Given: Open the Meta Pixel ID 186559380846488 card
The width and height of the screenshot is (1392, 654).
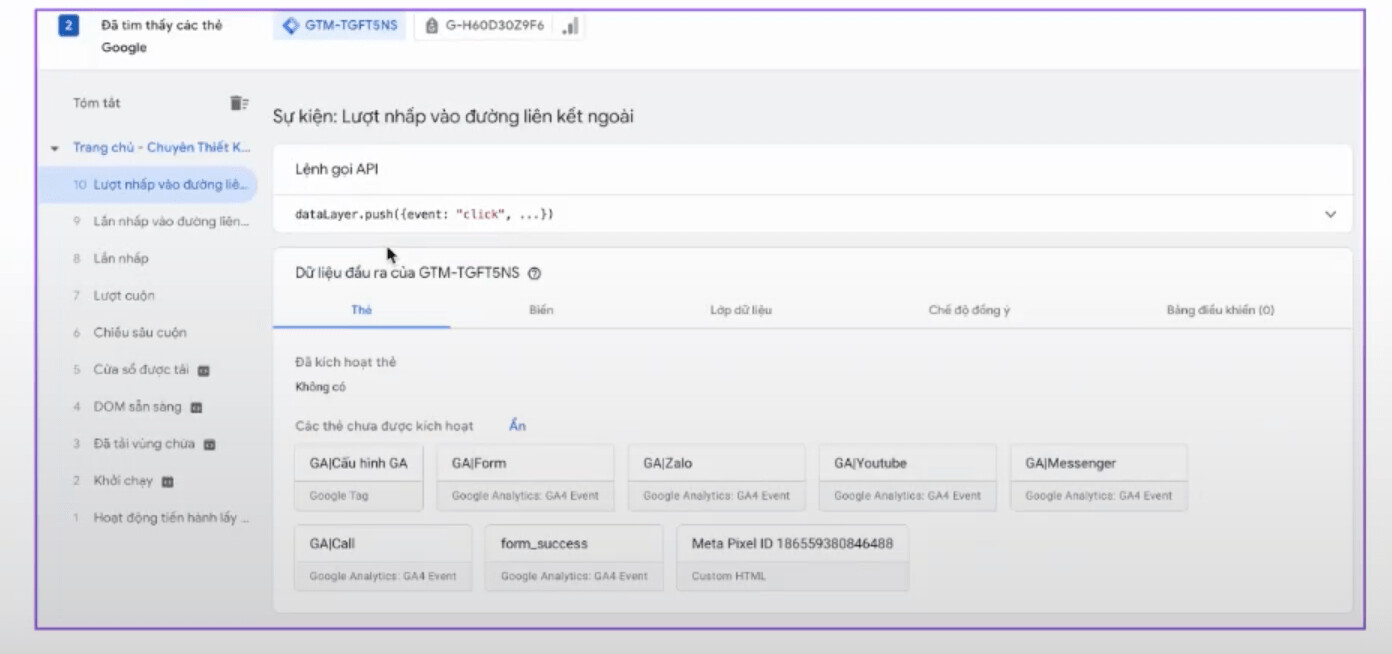Looking at the screenshot, I should coord(793,558).
